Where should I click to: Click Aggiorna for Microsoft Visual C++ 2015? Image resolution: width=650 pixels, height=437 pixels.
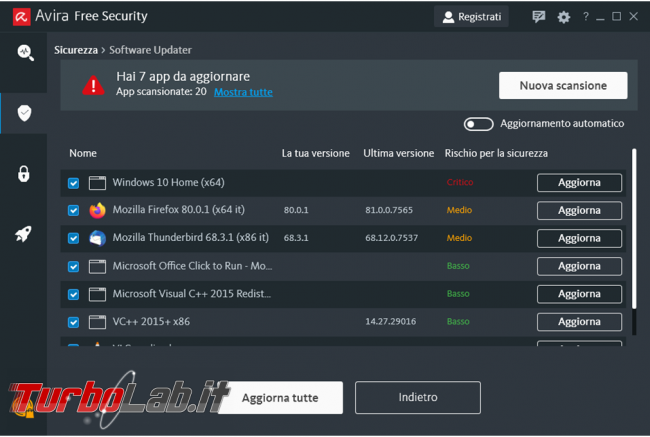(x=579, y=294)
